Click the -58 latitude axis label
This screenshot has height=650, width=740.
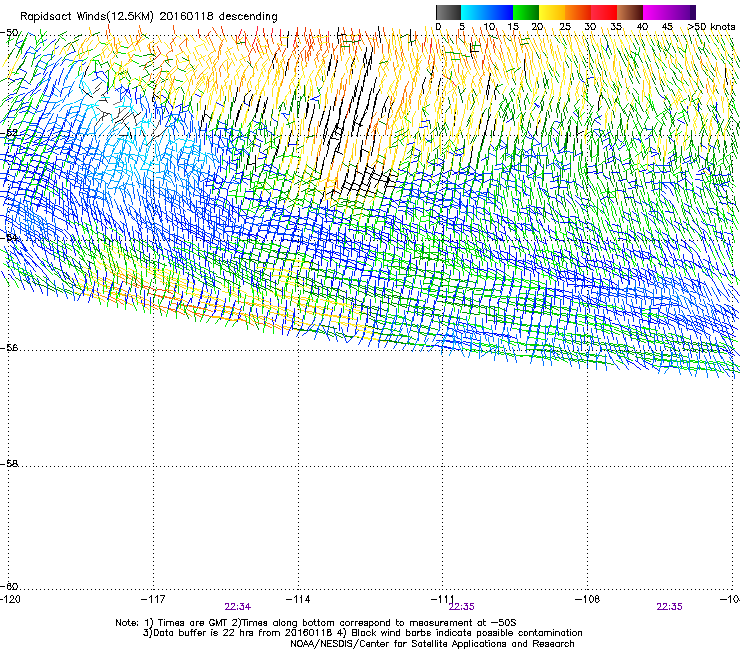[9, 464]
